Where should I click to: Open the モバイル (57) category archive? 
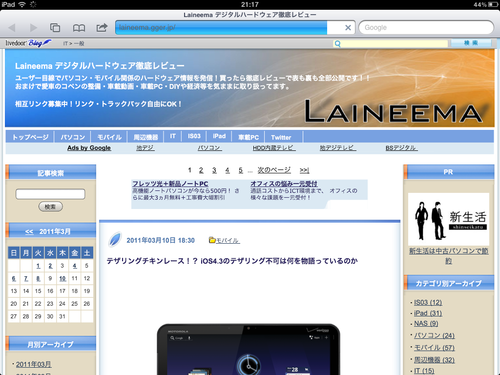point(434,348)
